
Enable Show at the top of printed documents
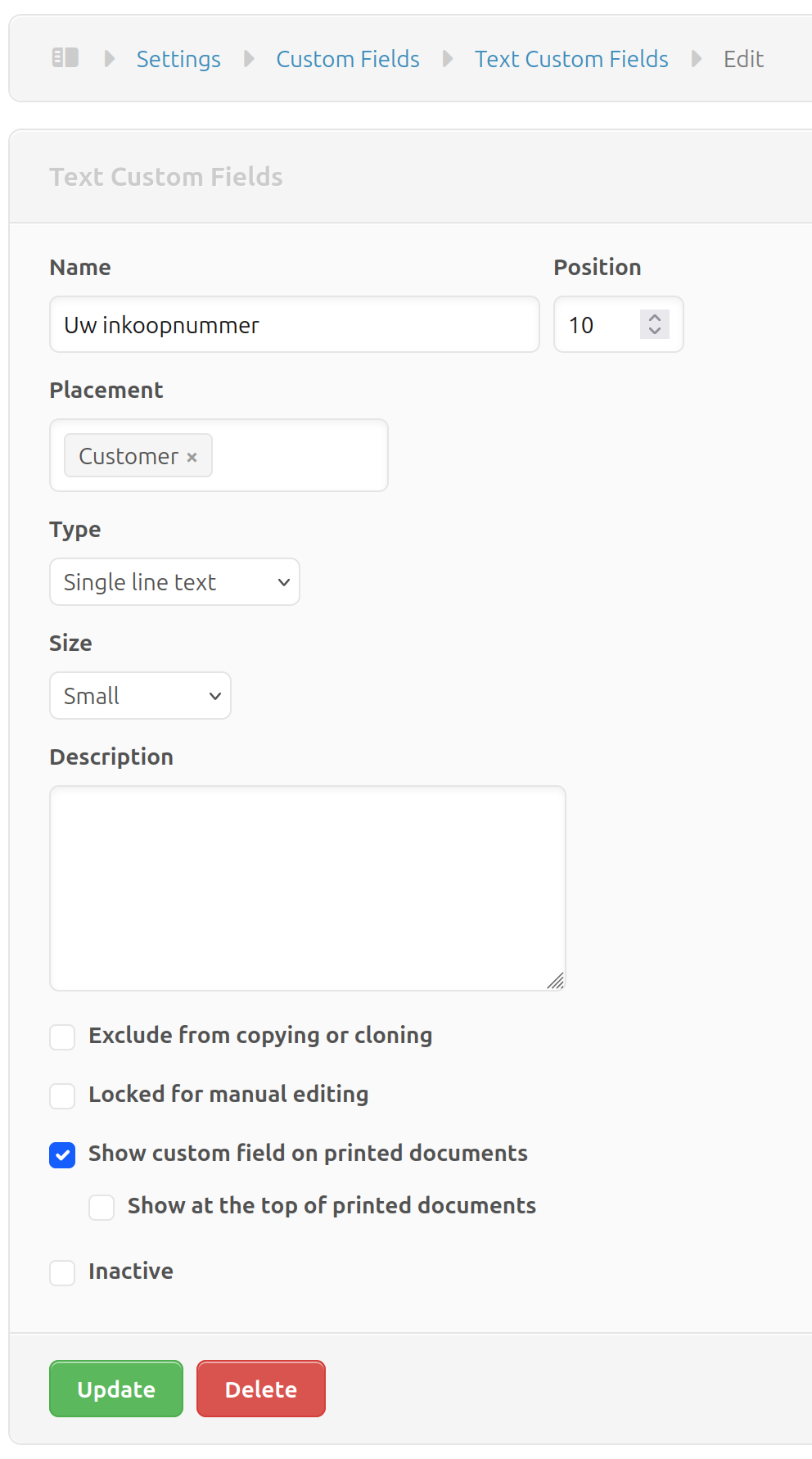[x=101, y=1207]
